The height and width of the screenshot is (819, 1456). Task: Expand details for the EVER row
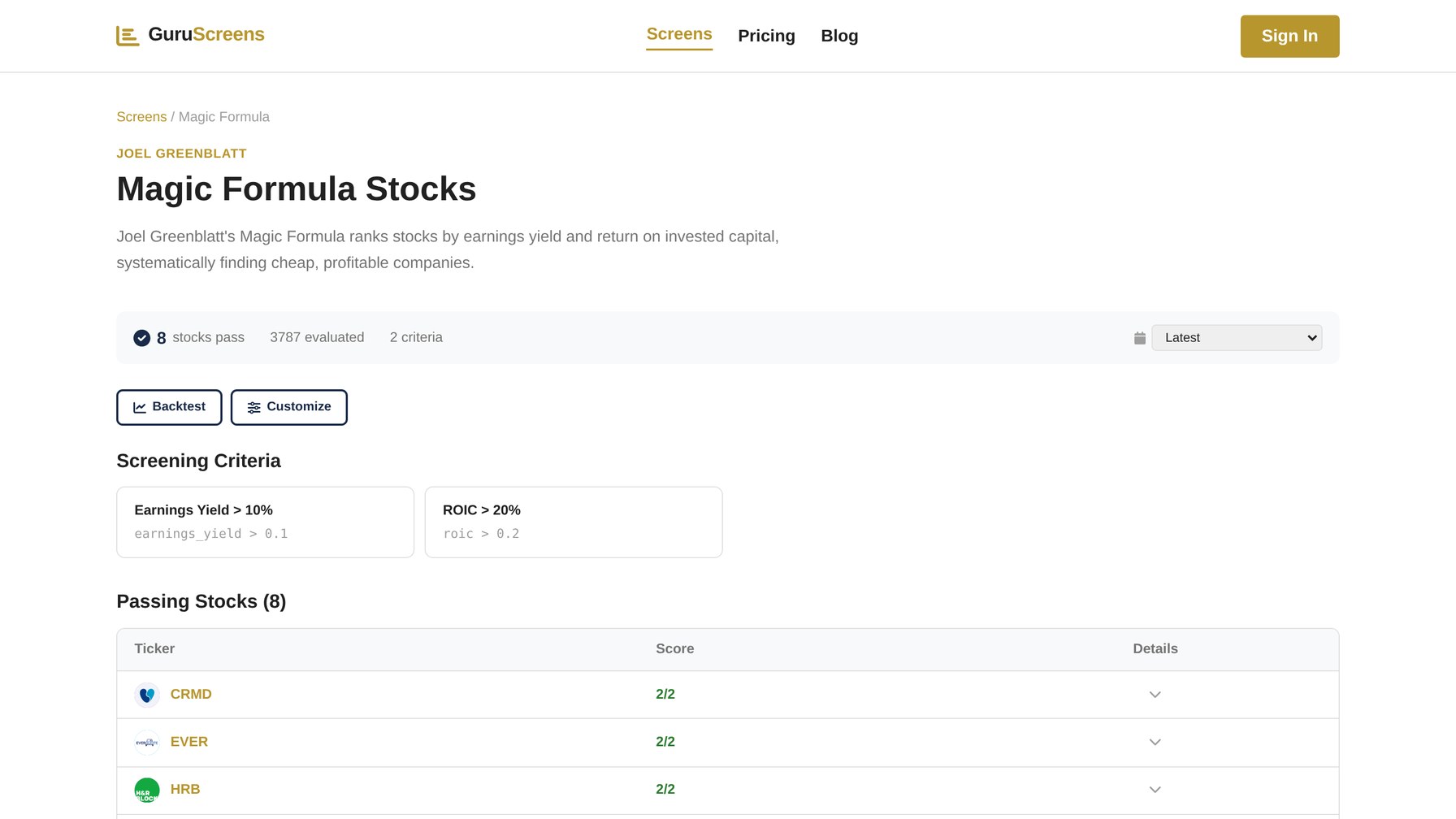tap(1155, 743)
